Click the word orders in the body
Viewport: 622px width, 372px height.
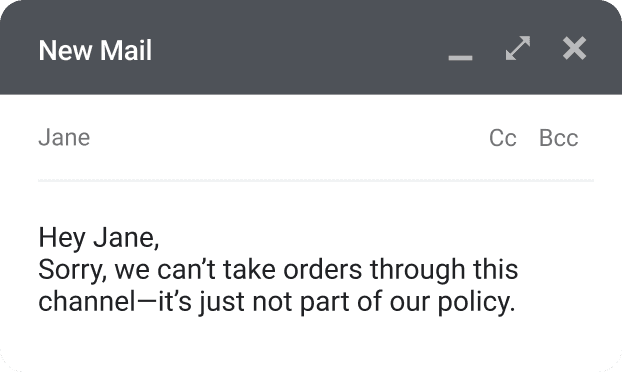click(323, 270)
